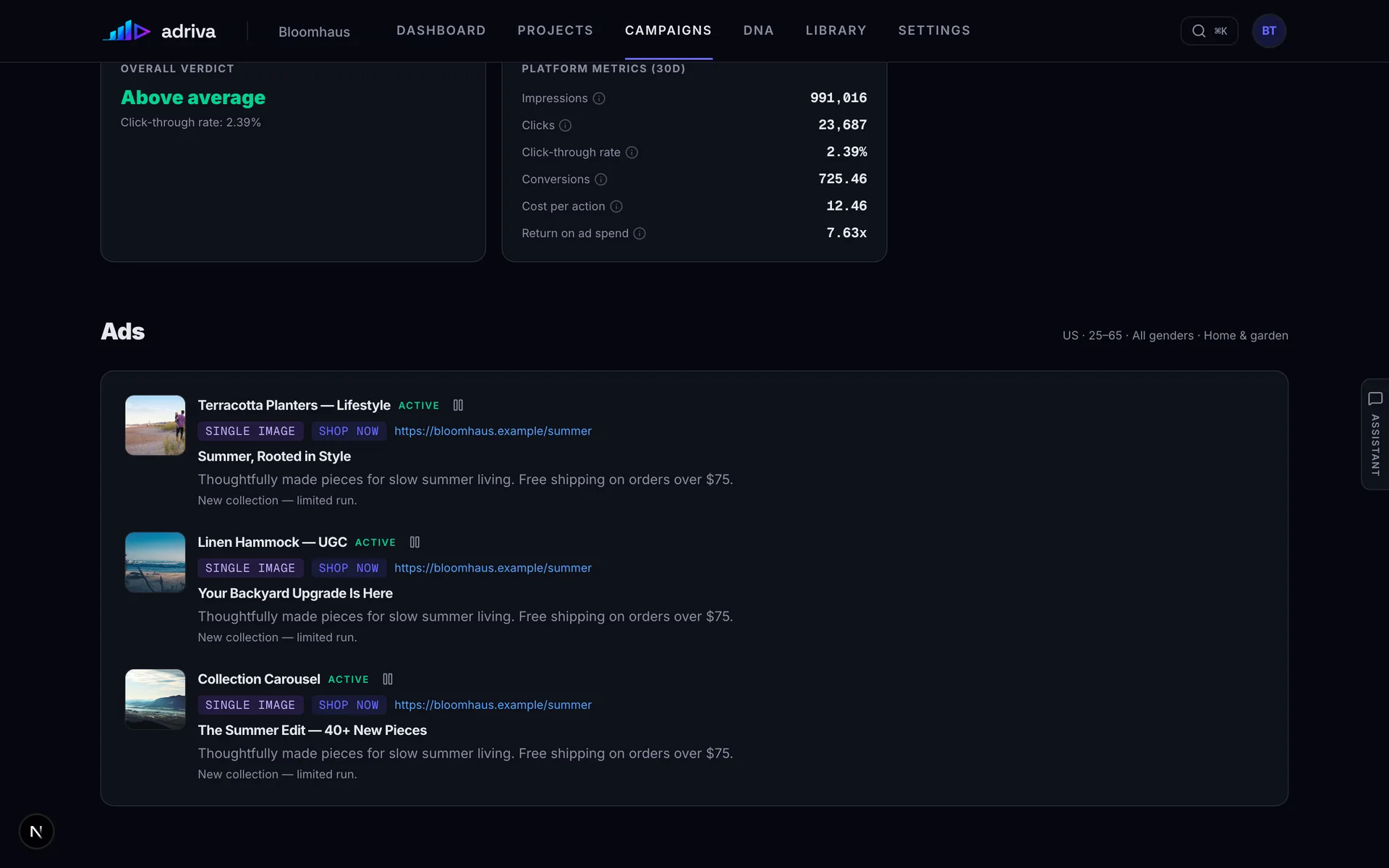Open the search command palette

[x=1209, y=31]
